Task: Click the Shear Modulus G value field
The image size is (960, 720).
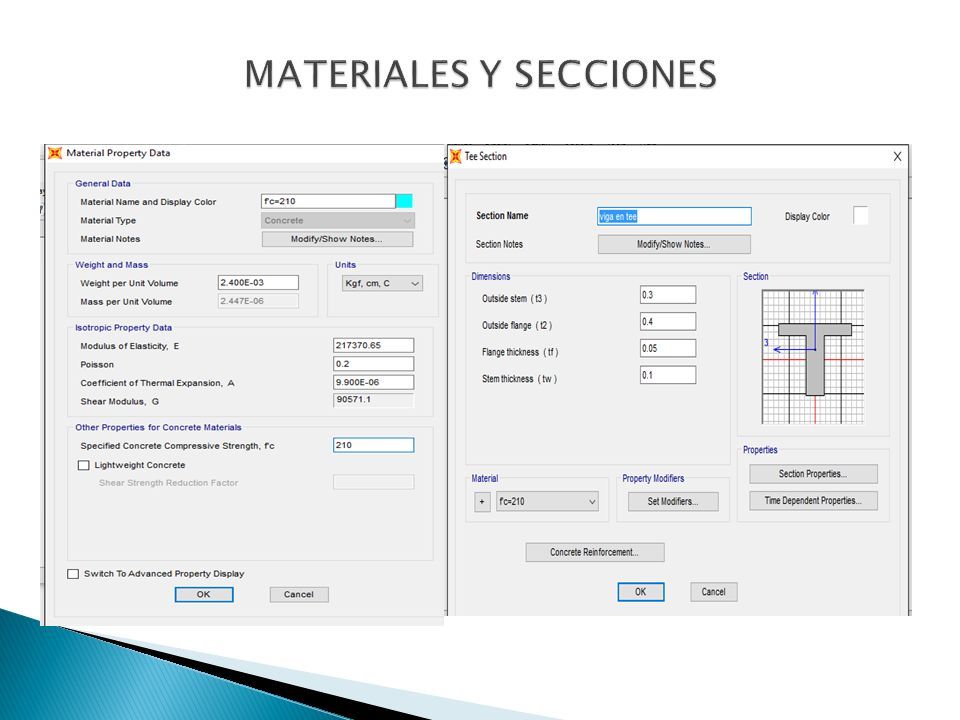Action: [373, 400]
